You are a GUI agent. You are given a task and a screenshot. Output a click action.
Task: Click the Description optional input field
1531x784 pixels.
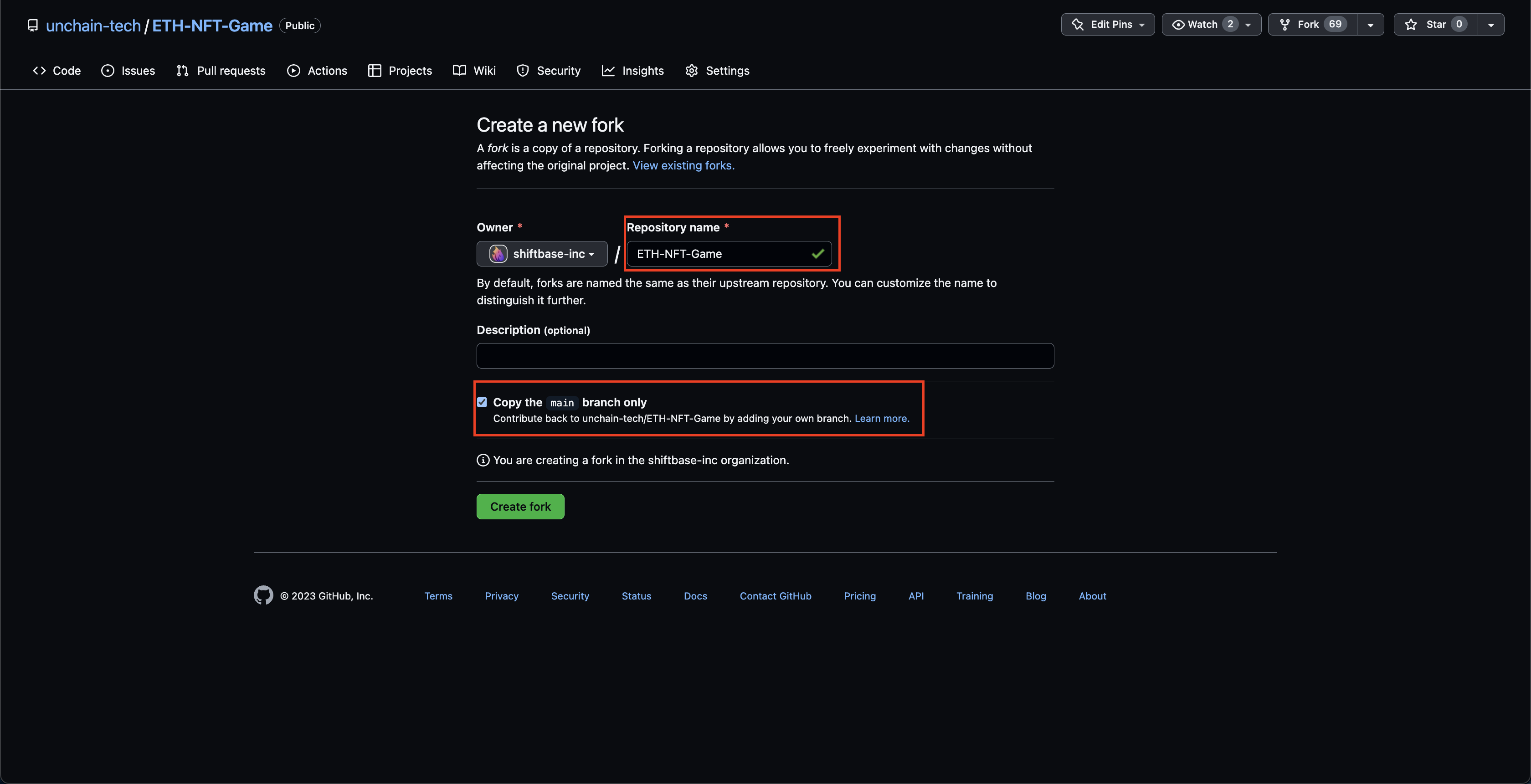click(765, 355)
